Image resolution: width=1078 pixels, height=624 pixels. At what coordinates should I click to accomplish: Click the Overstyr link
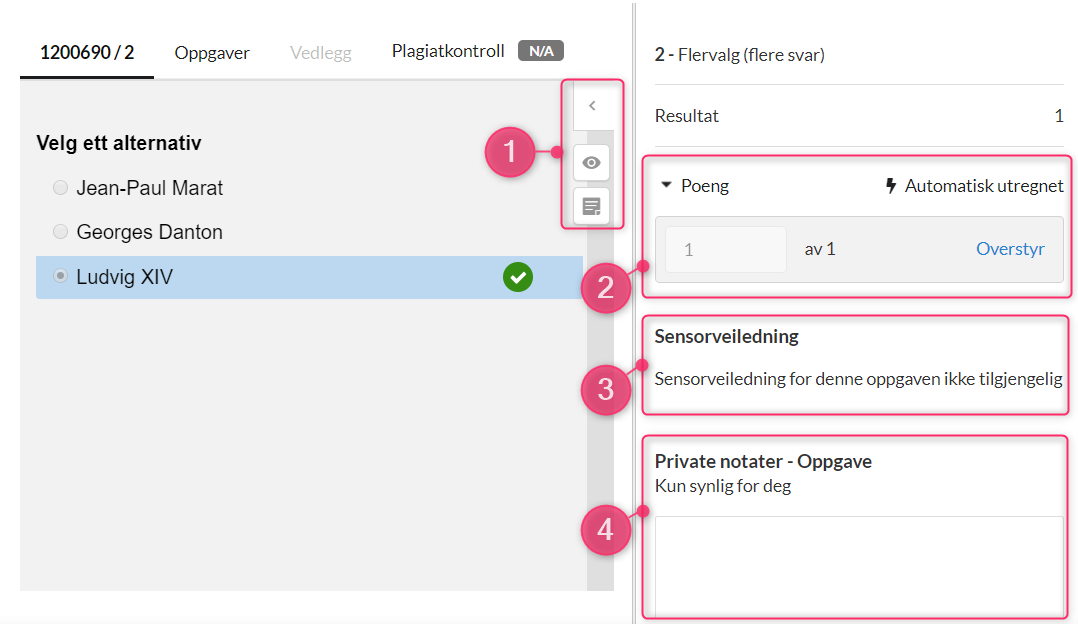point(1010,249)
